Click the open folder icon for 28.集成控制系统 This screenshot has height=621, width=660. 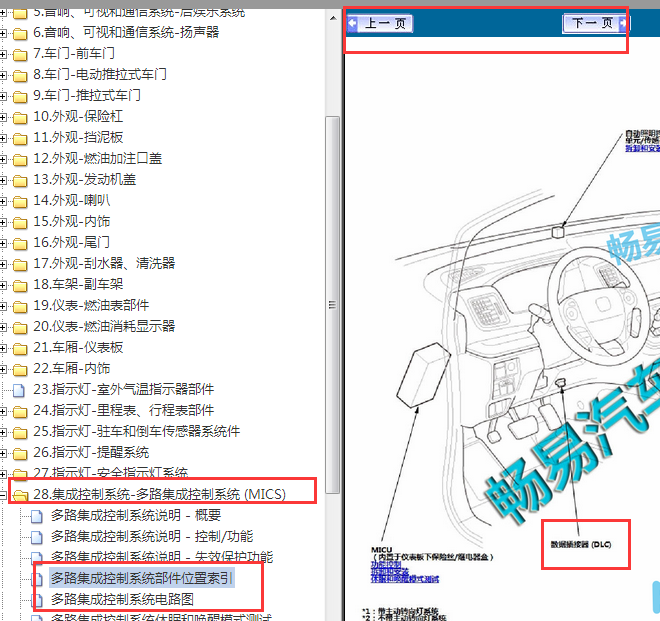[20, 496]
